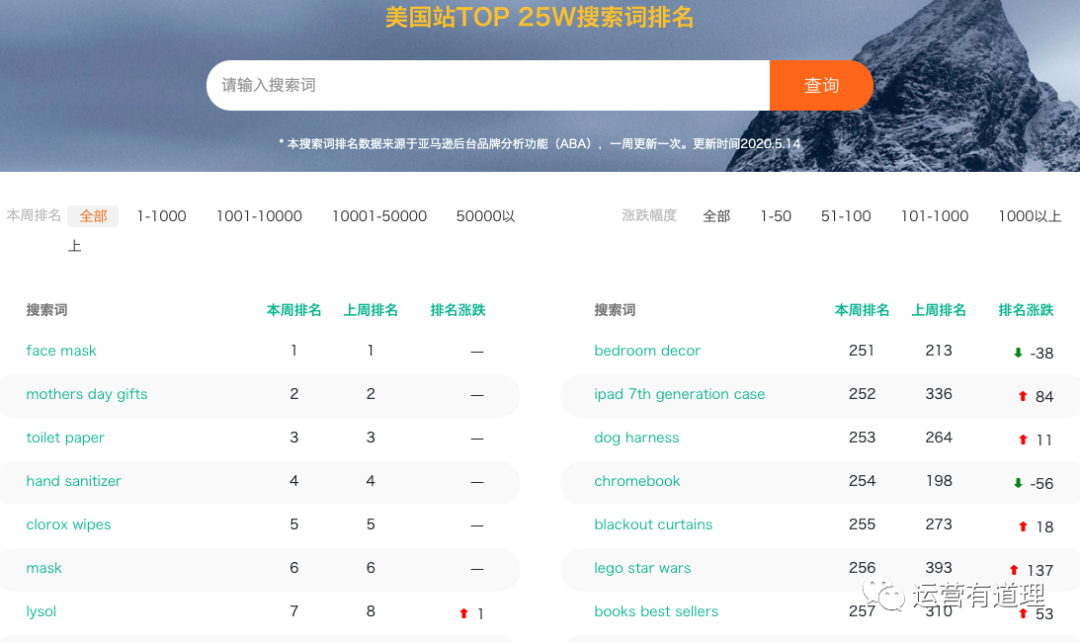
Task: Select the 全部 weekly rank filter
Action: pos(93,216)
